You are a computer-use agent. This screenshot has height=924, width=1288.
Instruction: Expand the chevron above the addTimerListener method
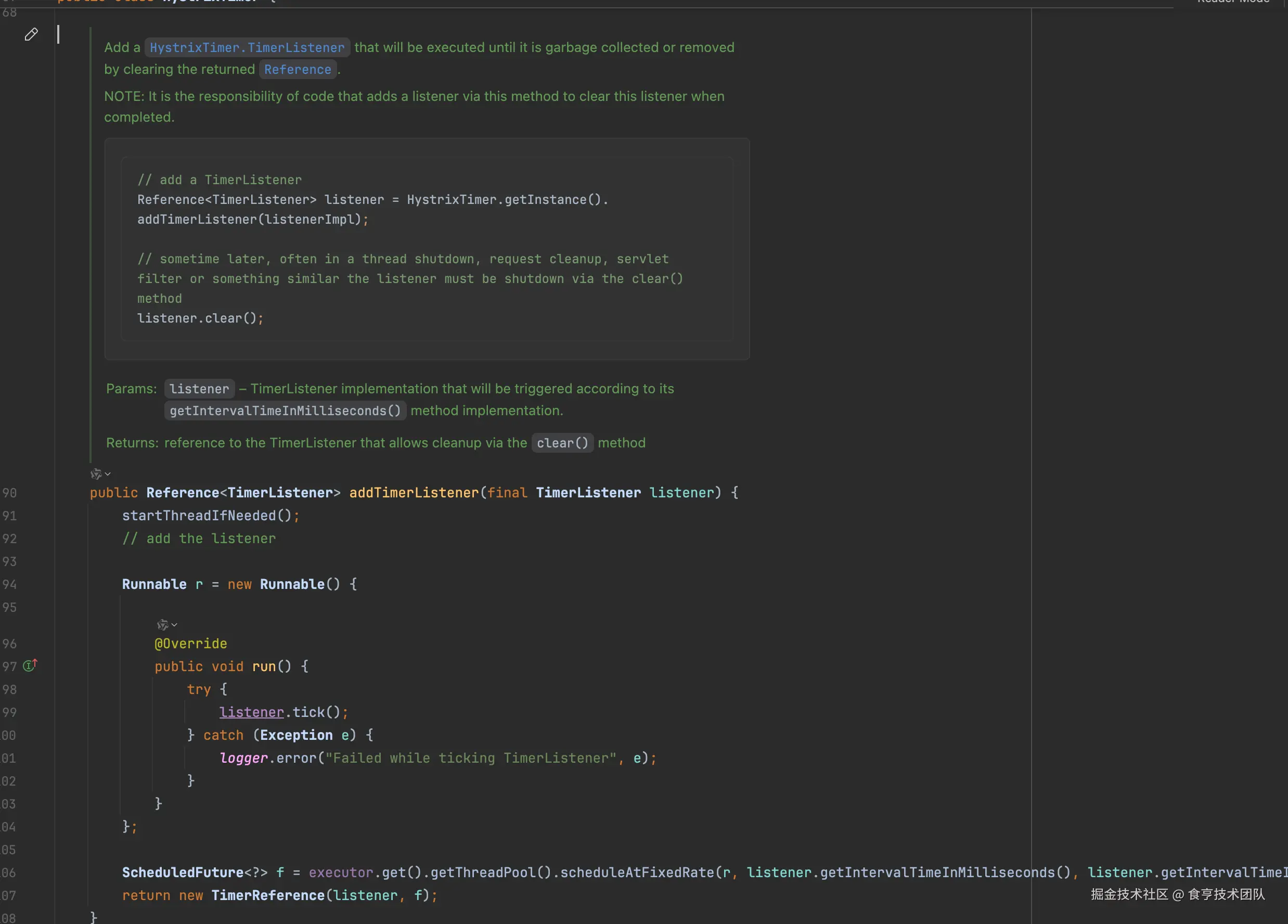pos(108,473)
